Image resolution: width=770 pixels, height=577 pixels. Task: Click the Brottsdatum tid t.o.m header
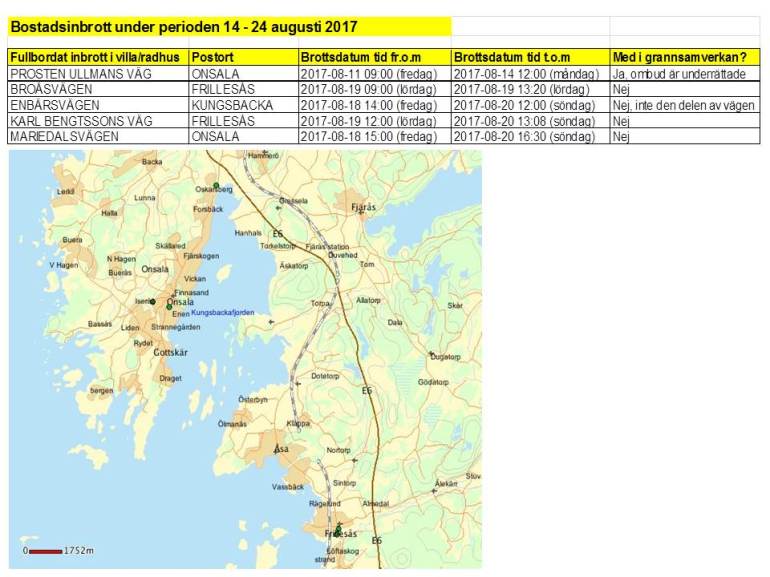(x=530, y=58)
